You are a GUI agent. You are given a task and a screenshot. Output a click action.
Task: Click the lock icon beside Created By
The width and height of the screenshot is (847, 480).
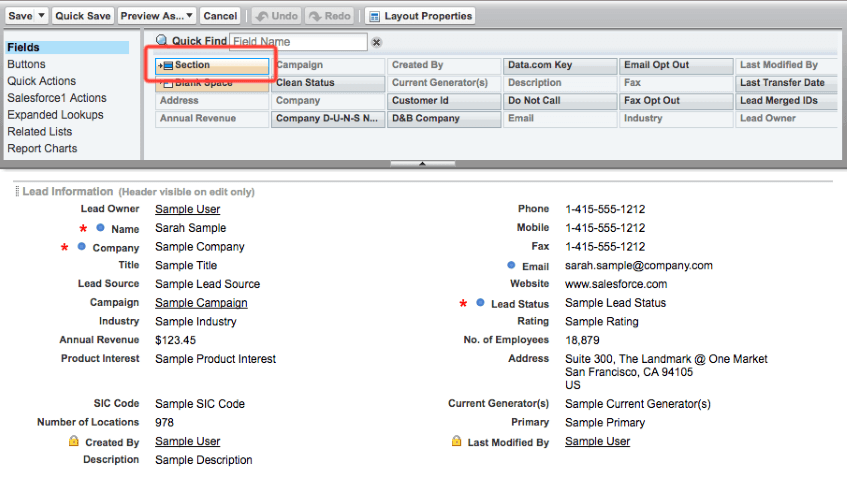(x=73, y=441)
